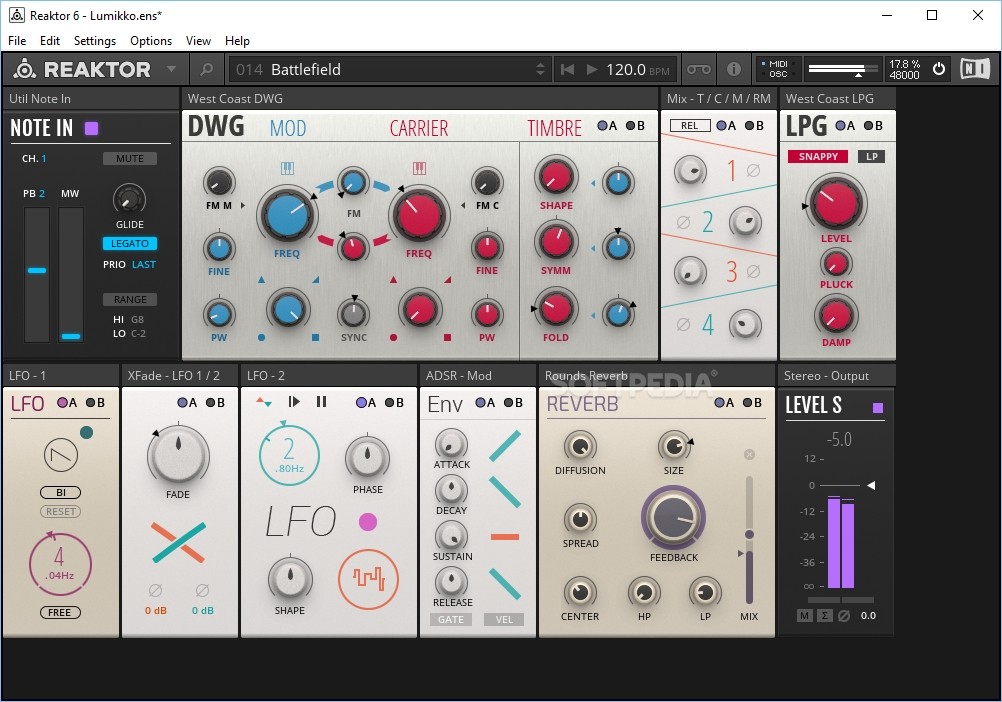Click the up/down arrows icon in LFO 2
This screenshot has height=702, width=1002.
(x=264, y=402)
